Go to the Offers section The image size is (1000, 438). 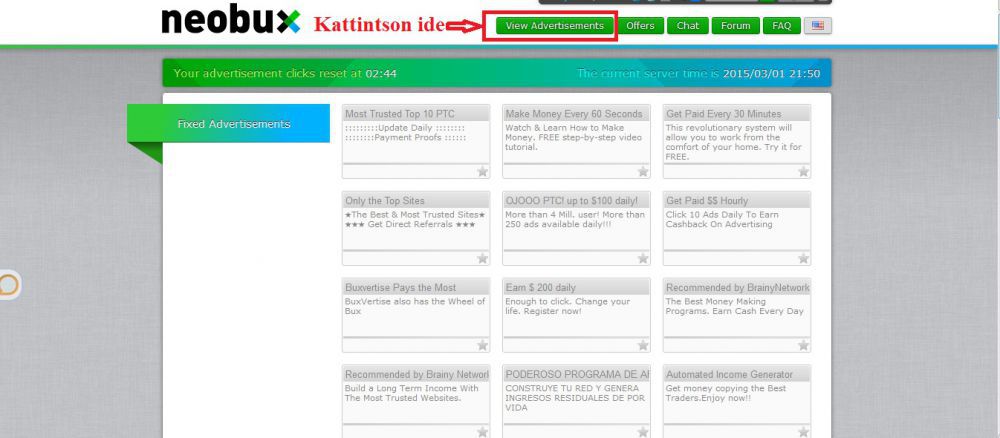coord(640,26)
